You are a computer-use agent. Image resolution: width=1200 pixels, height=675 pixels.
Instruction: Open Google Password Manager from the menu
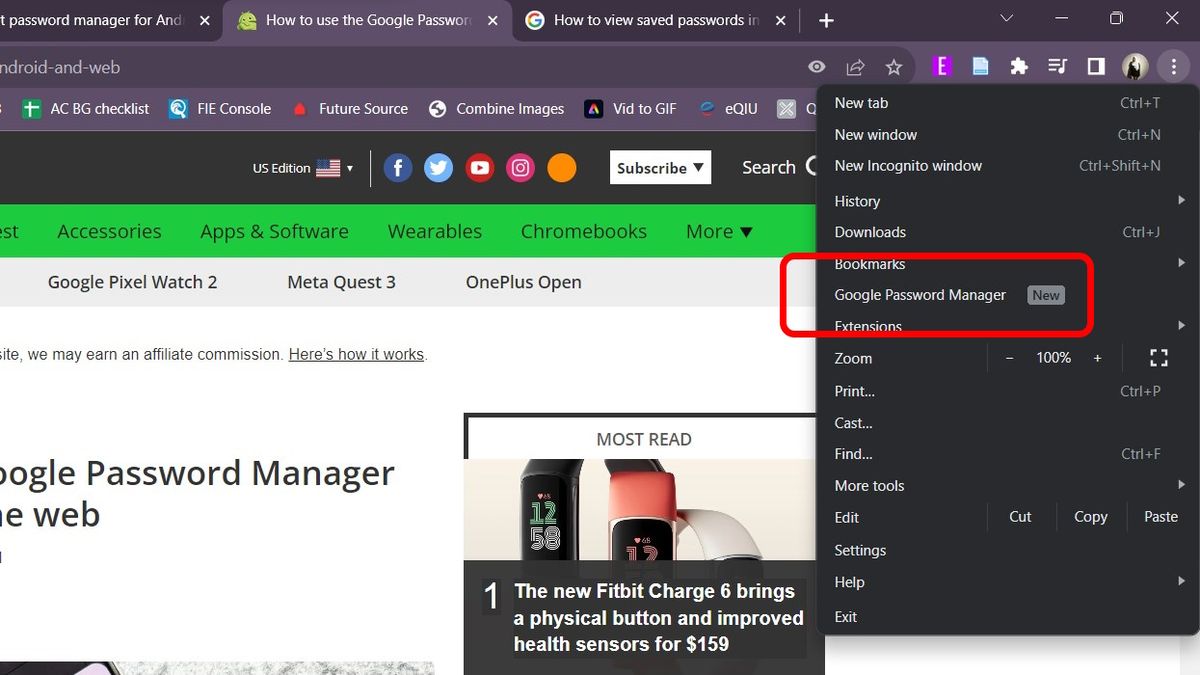(920, 295)
